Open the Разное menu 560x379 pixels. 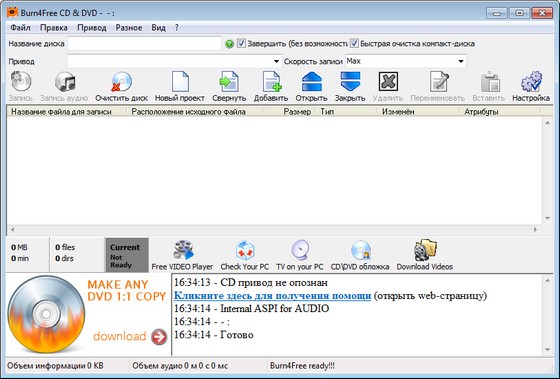pyautogui.click(x=129, y=28)
